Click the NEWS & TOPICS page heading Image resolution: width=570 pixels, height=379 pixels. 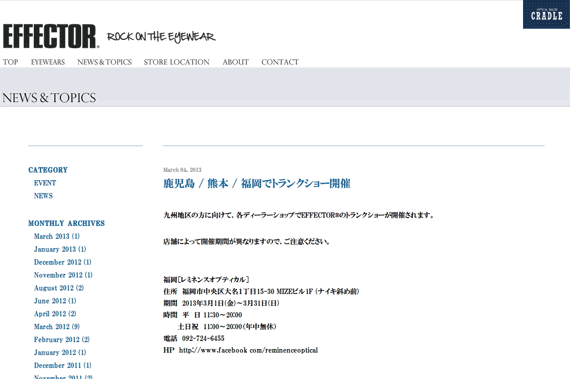(x=49, y=98)
